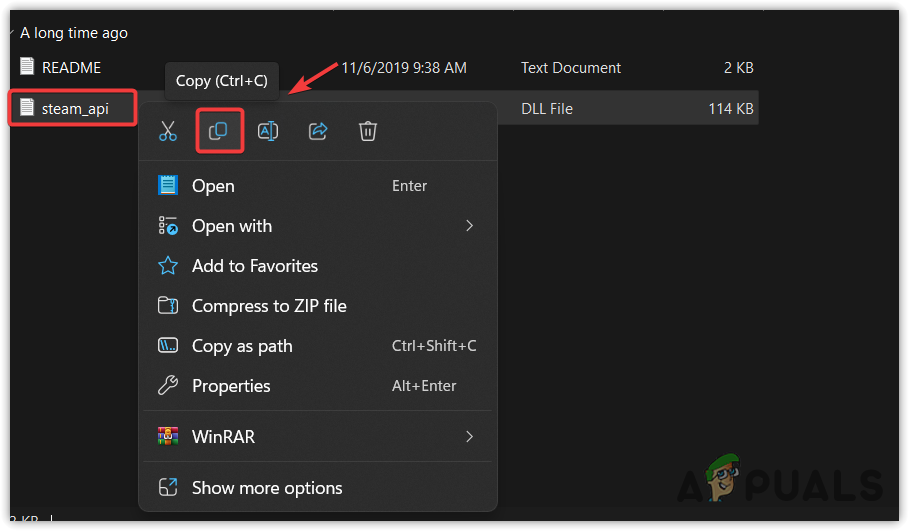Viewport: 909px width, 531px height.
Task: Click the Enter shortcut label
Action: point(409,186)
